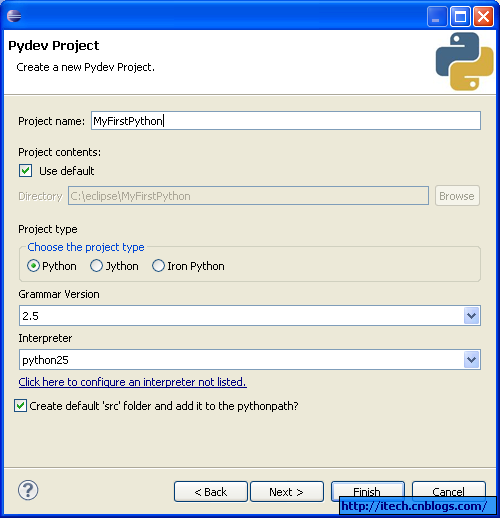The image size is (500, 518).
Task: Select the Jython project type radio
Action: (x=96, y=266)
